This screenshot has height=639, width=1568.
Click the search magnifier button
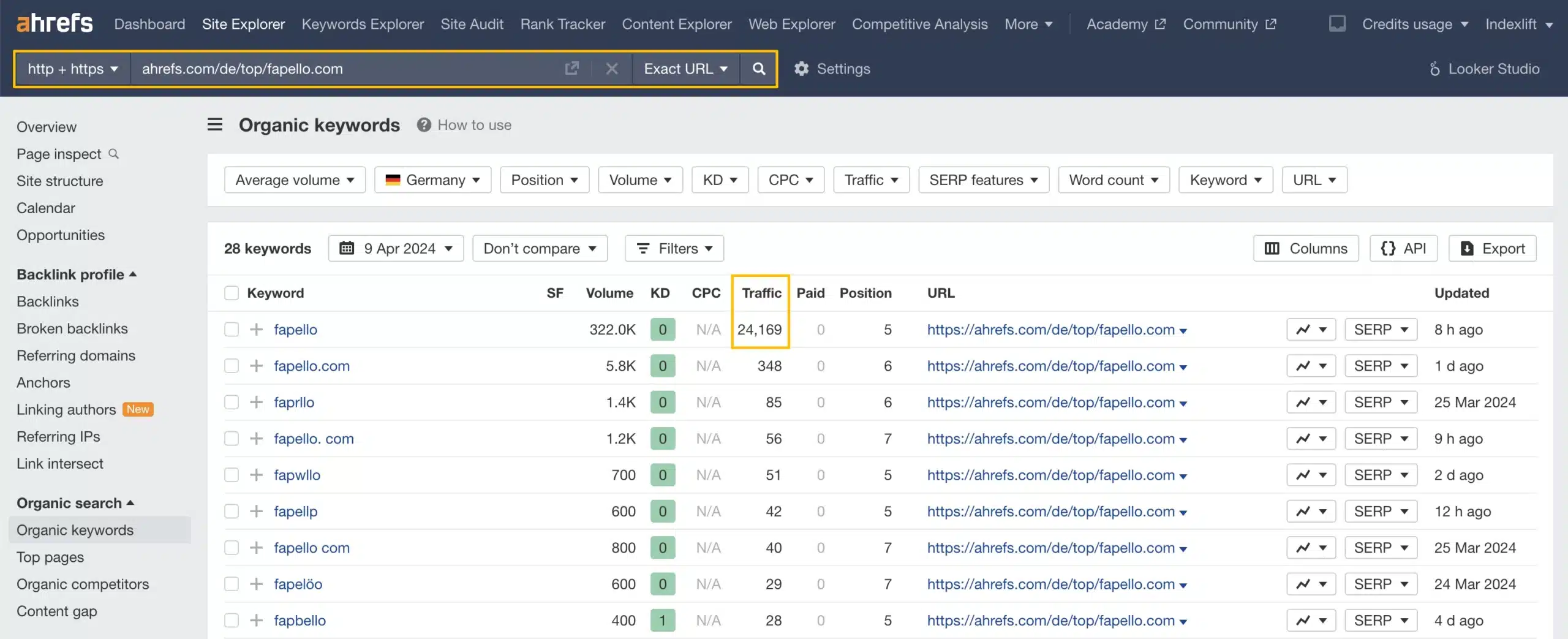759,69
